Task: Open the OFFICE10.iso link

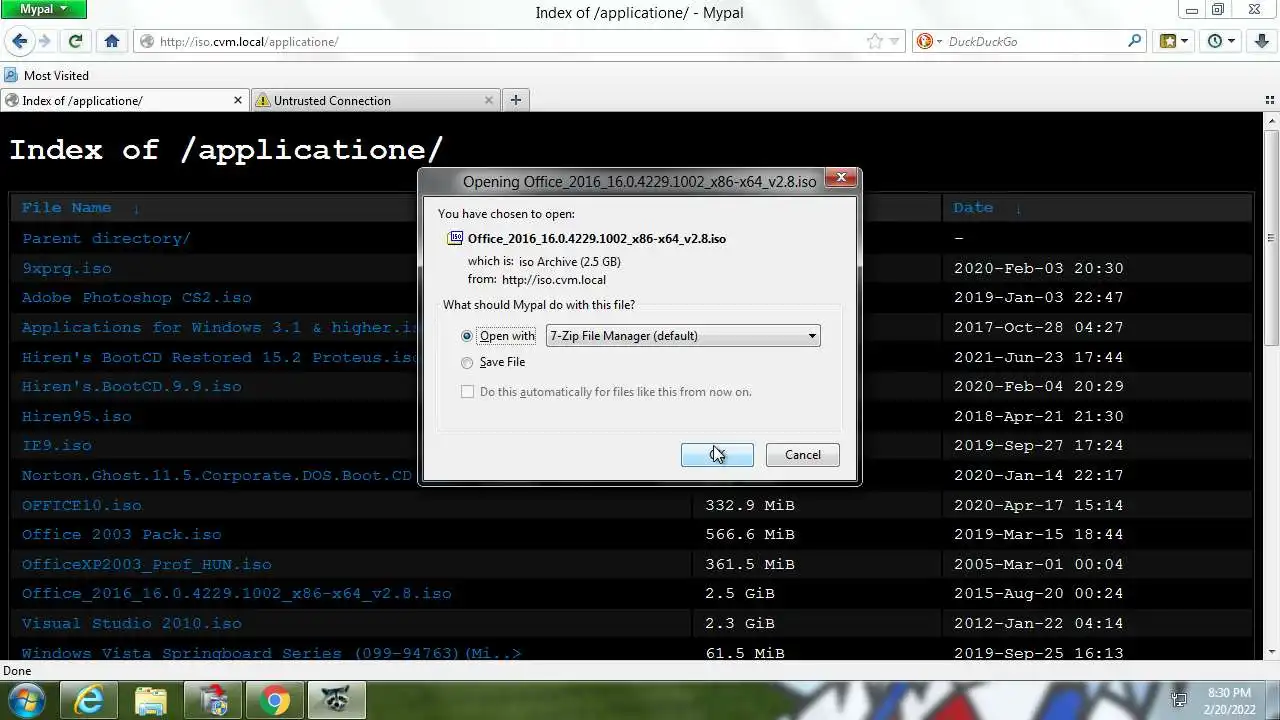Action: tap(82, 505)
